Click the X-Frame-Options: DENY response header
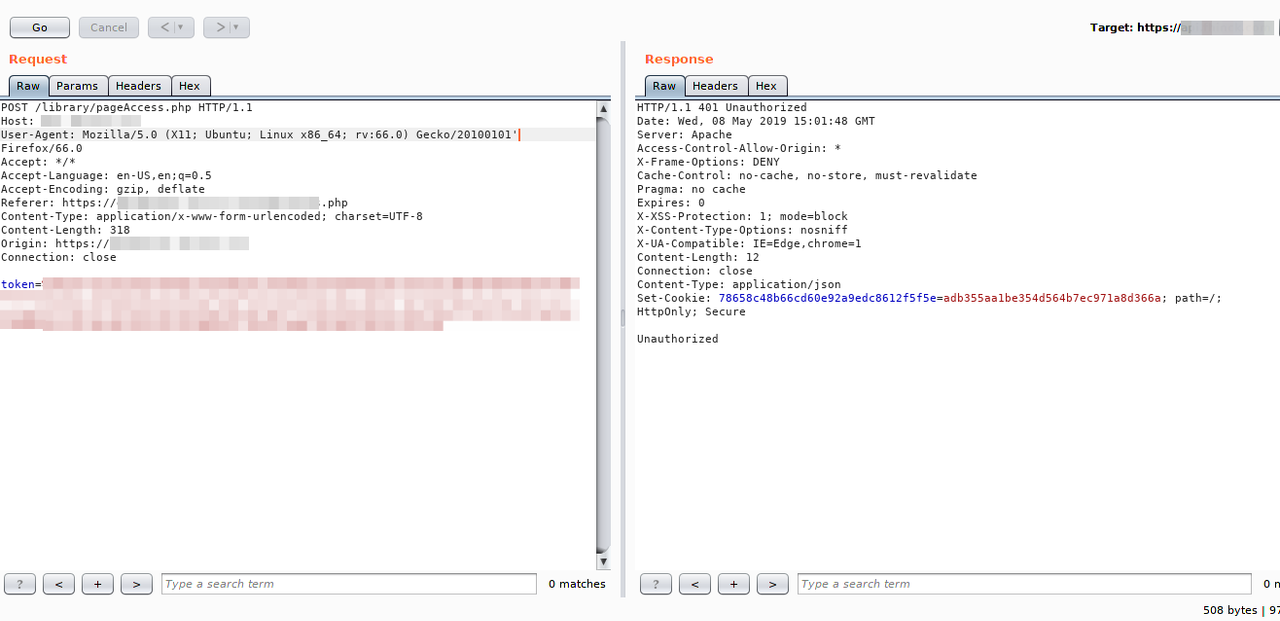1280x621 pixels. click(x=708, y=162)
